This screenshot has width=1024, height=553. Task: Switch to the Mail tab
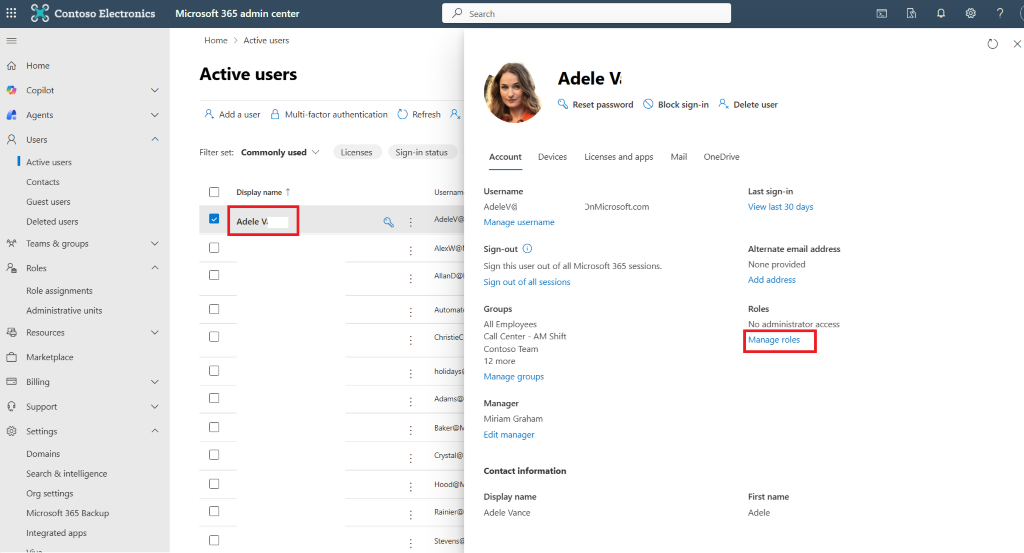(679, 157)
